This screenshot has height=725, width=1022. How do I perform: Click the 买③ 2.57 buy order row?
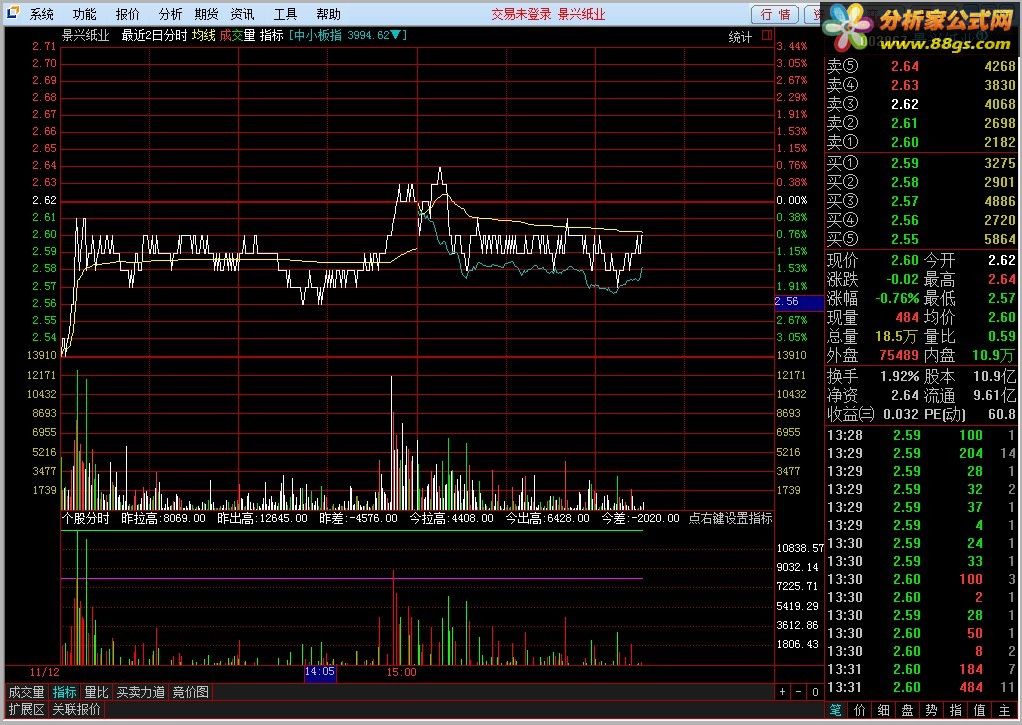(921, 201)
